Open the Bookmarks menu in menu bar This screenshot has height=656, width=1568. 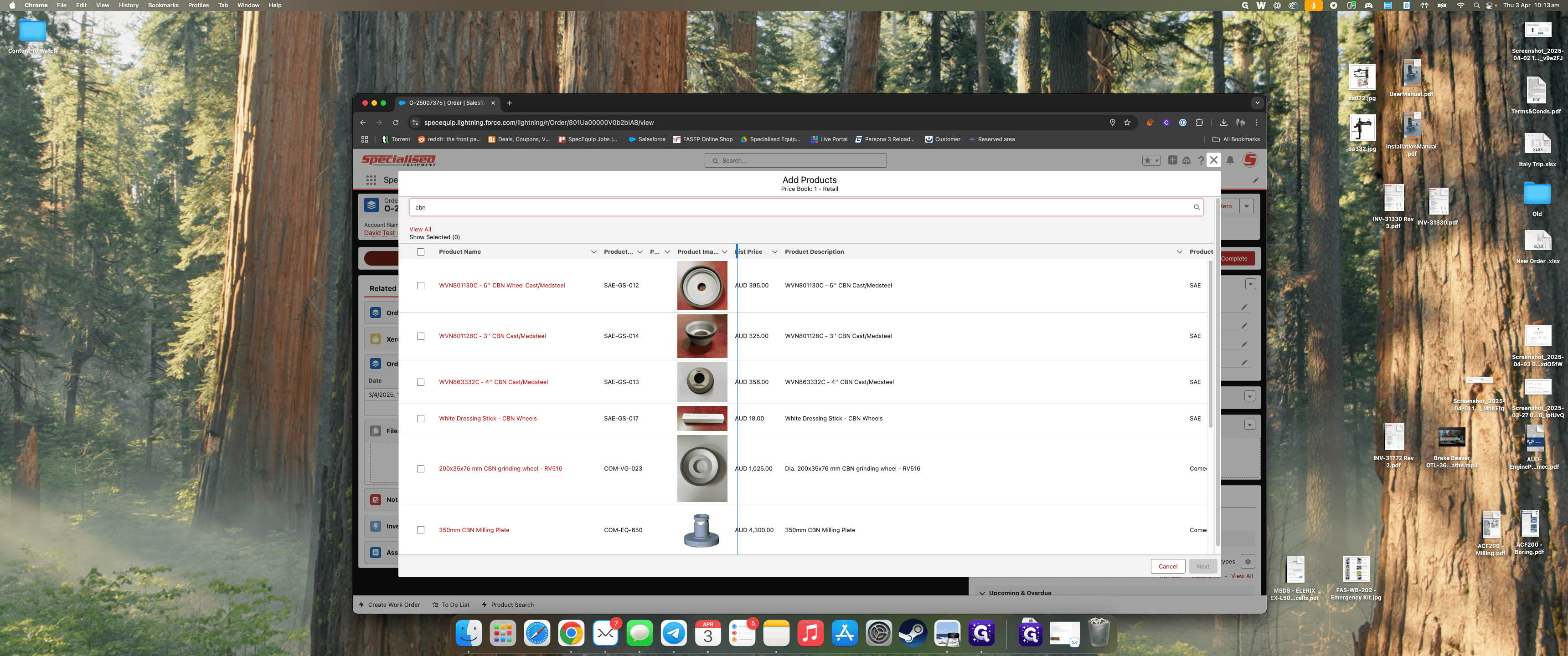(163, 5)
